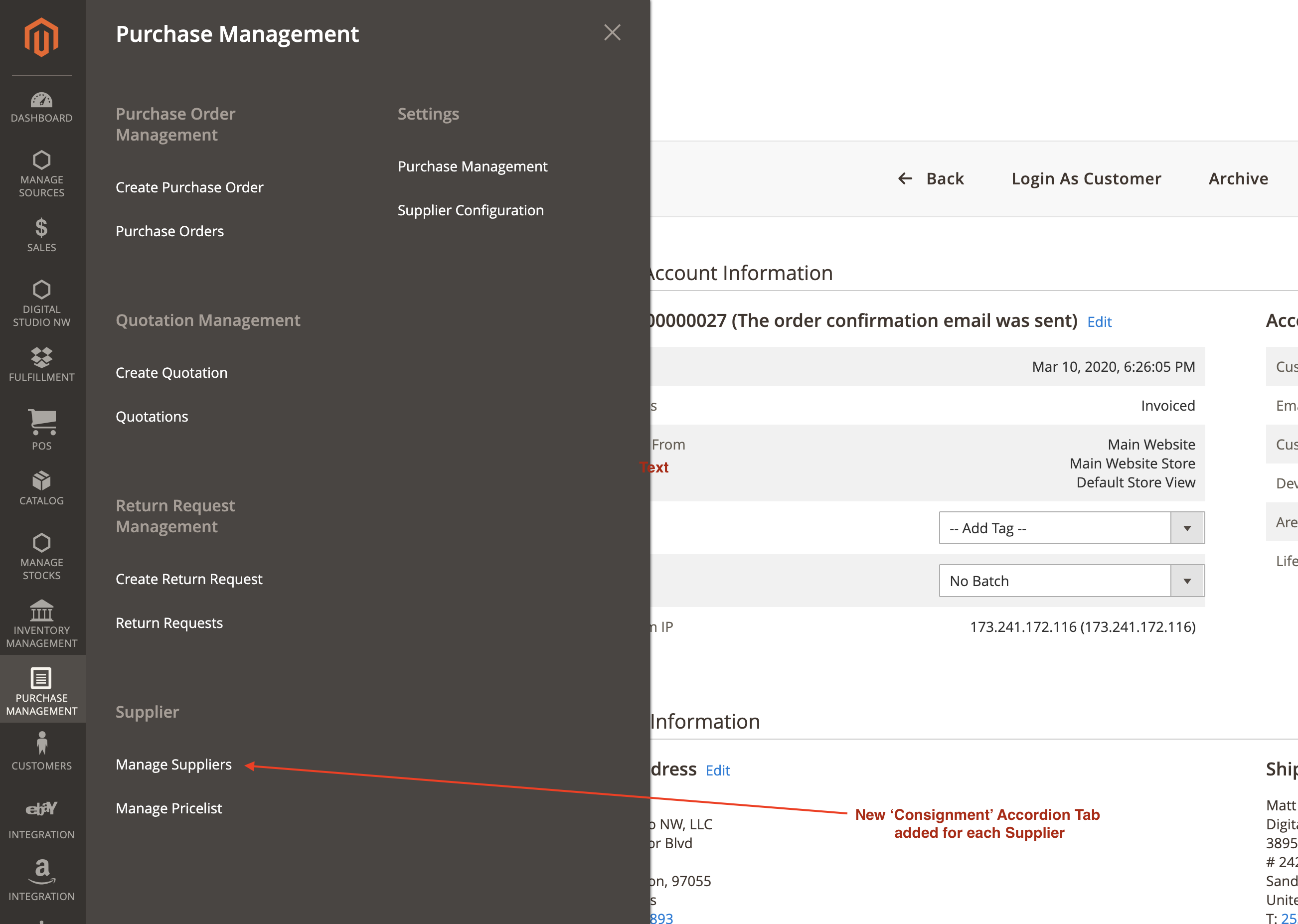Select Create Purchase Order menu item
This screenshot has height=924, width=1298.
click(189, 187)
